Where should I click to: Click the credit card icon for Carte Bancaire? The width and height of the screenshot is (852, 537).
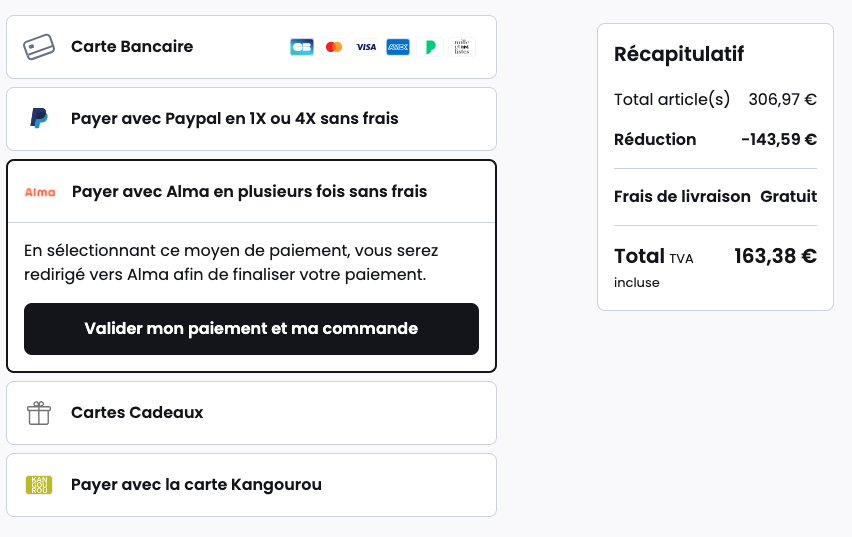coord(39,47)
